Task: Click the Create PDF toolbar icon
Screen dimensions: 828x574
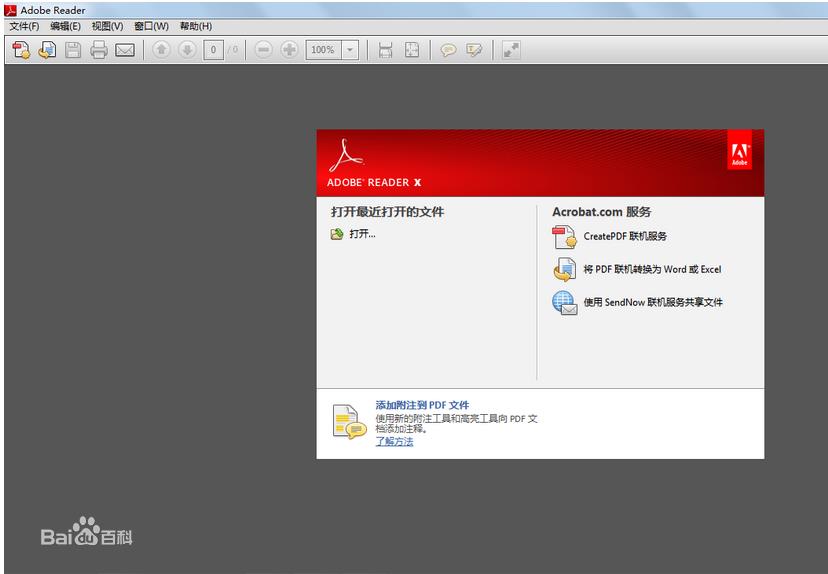Action: click(x=20, y=50)
